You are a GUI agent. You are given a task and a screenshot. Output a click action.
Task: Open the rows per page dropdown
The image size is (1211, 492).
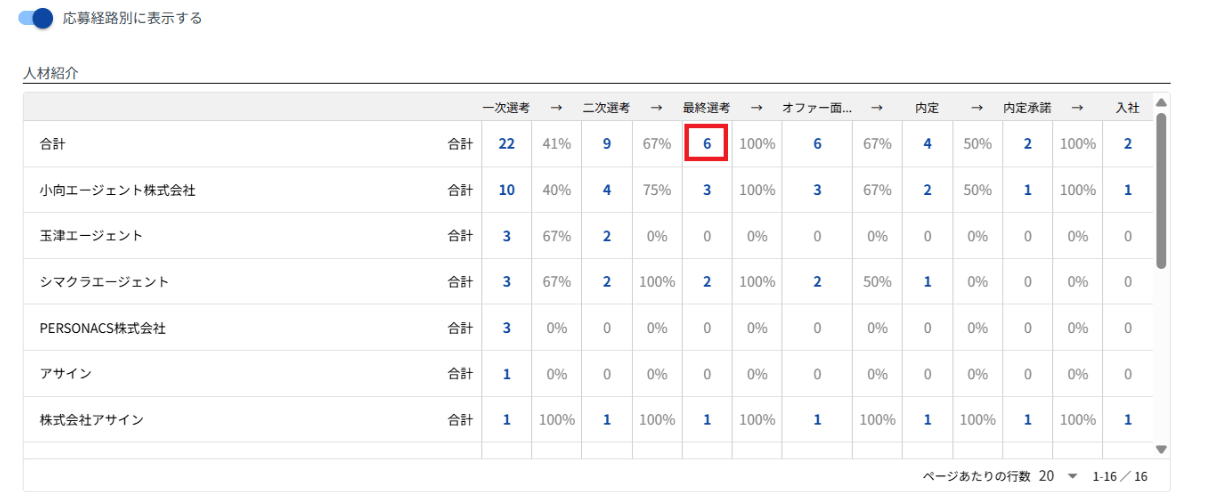[x=1058, y=476]
